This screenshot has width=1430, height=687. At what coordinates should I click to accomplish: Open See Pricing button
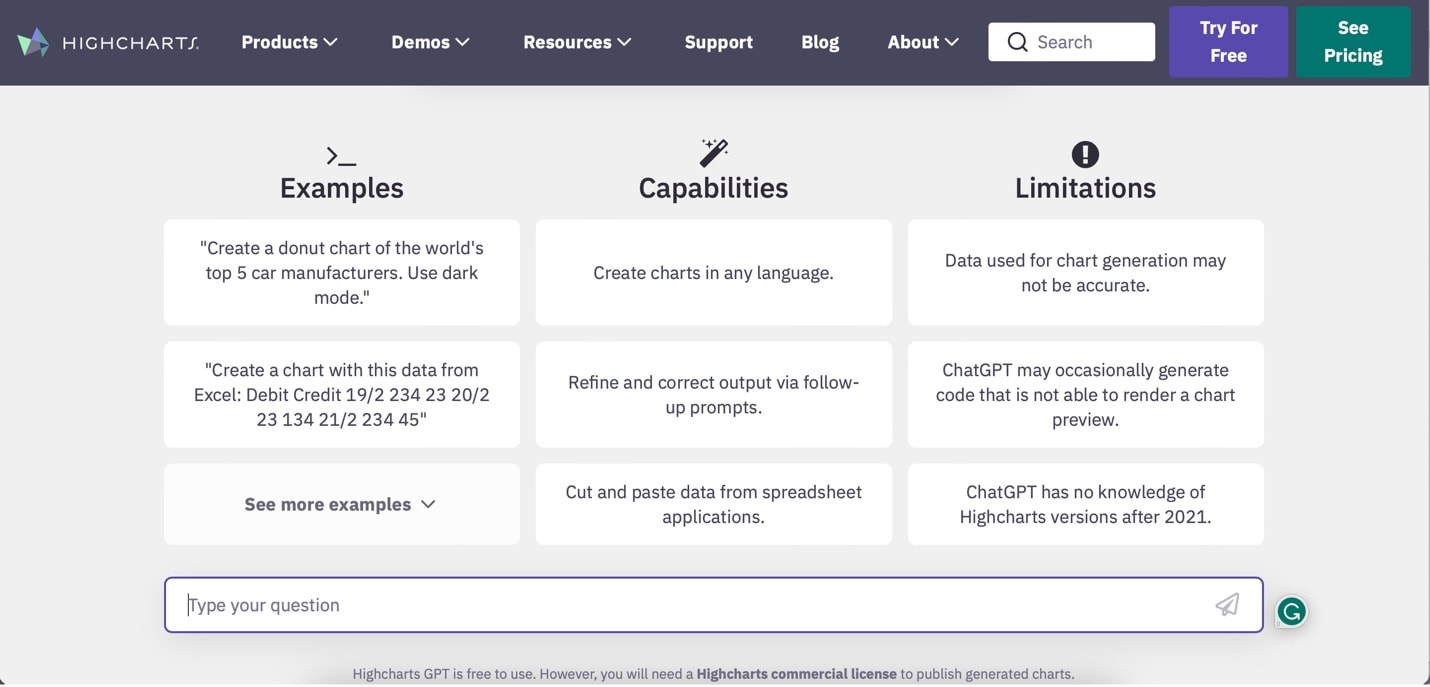(1353, 42)
